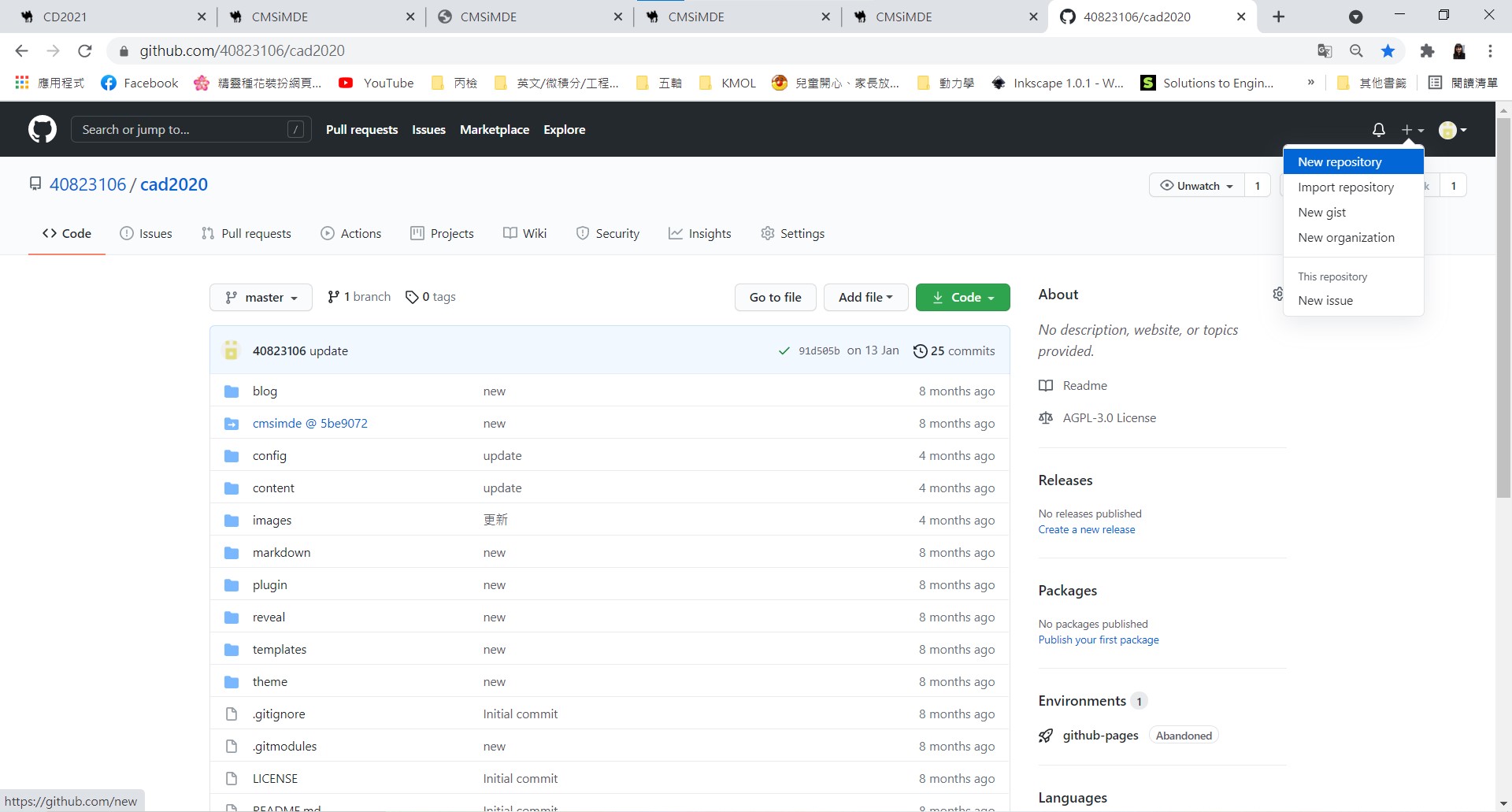Select Import repository from menu
Screen dimensions: 1512x812
(x=1353, y=187)
